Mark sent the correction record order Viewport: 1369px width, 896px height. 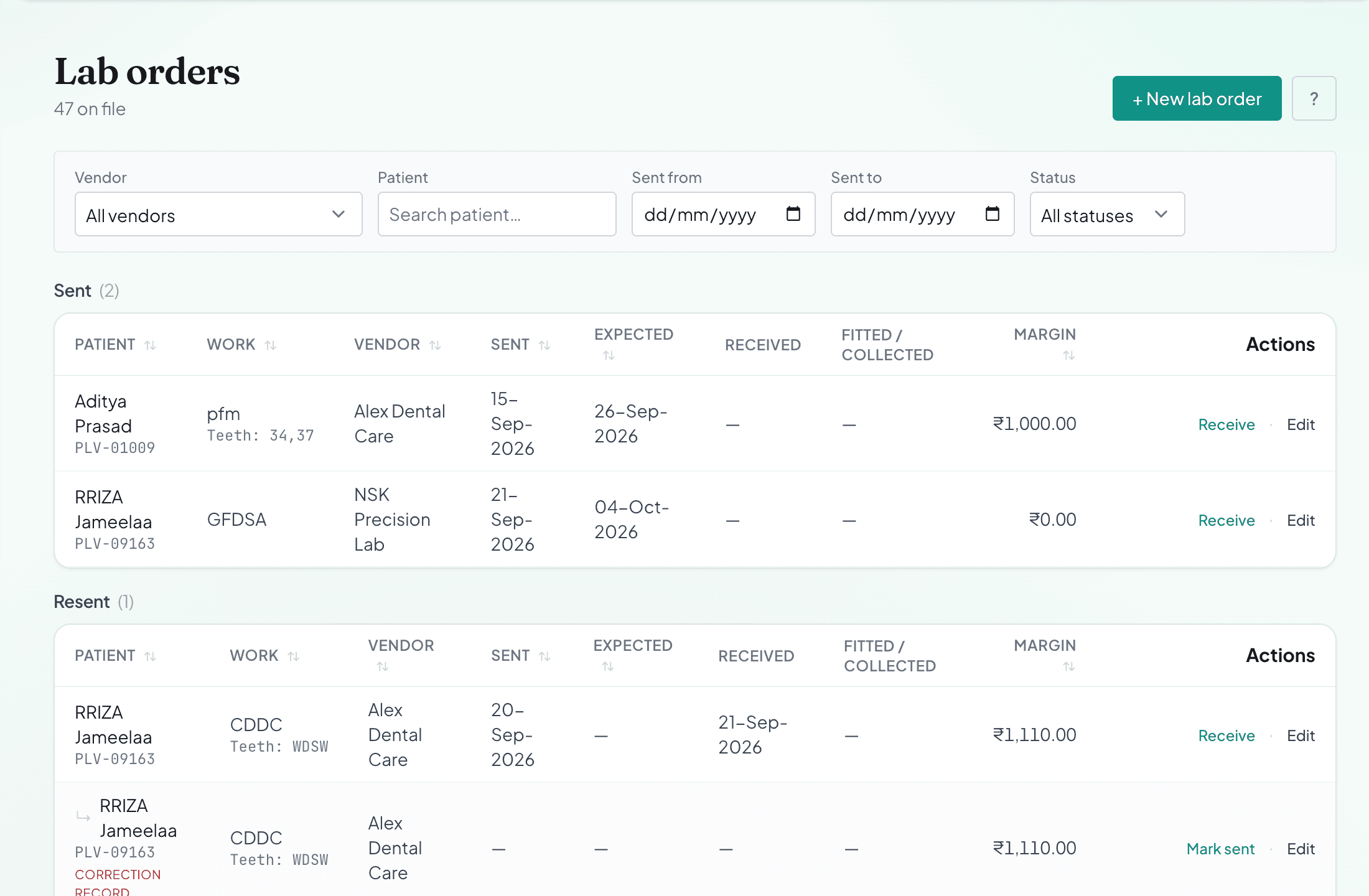click(1220, 849)
